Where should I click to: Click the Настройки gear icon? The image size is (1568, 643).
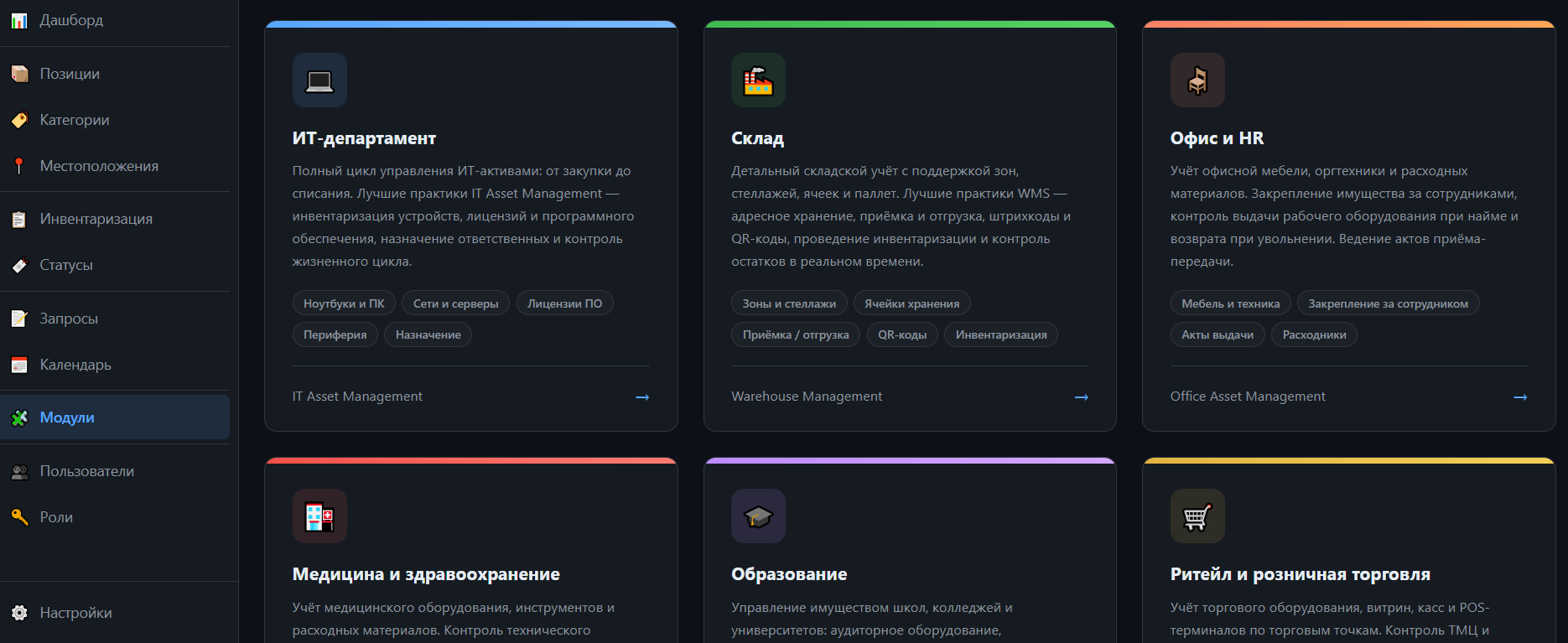tap(19, 614)
